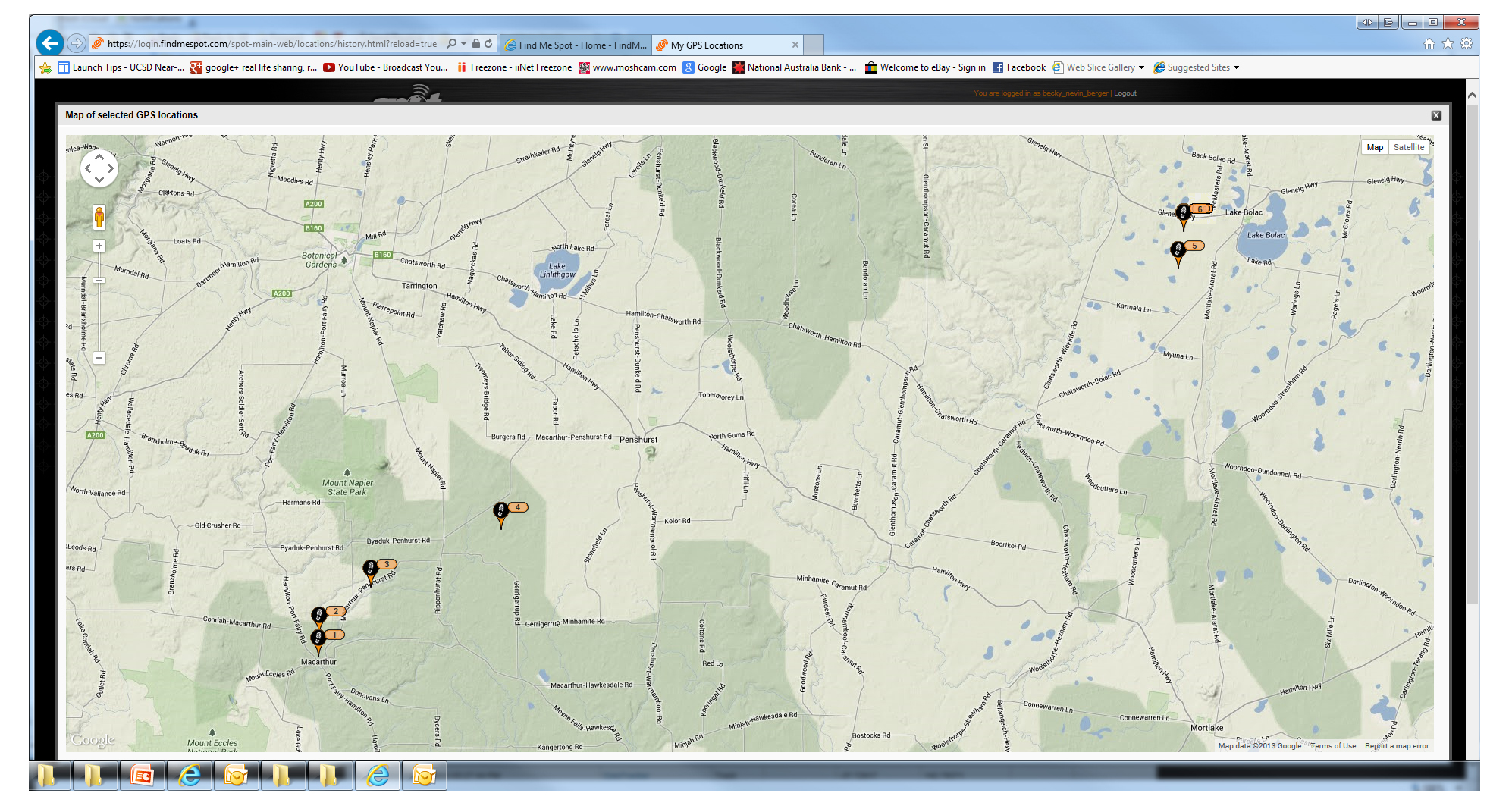Select GPS marker number 4
The height and width of the screenshot is (809, 1512).
[x=501, y=513]
